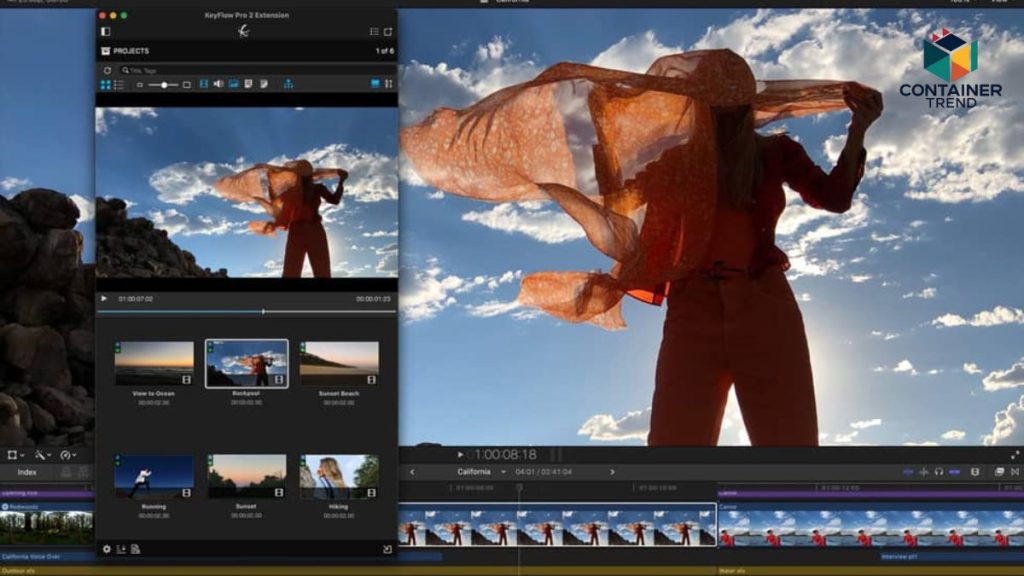This screenshot has width=1024, height=576.
Task: Click the large preview image in KeyFlow
Action: (246, 193)
